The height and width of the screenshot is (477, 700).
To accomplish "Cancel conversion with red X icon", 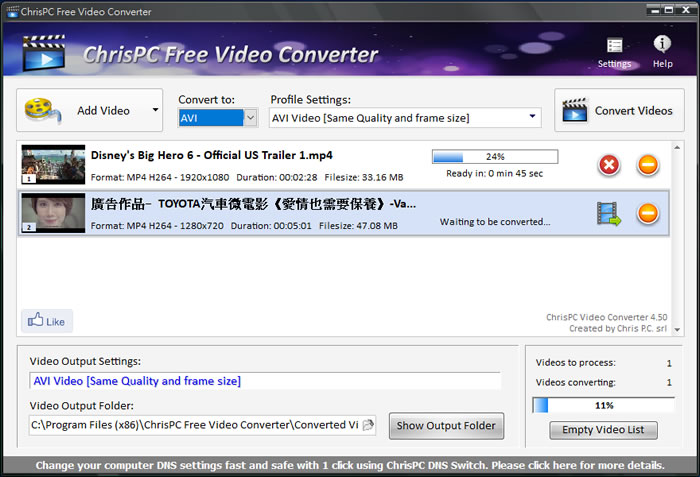I will [x=609, y=165].
